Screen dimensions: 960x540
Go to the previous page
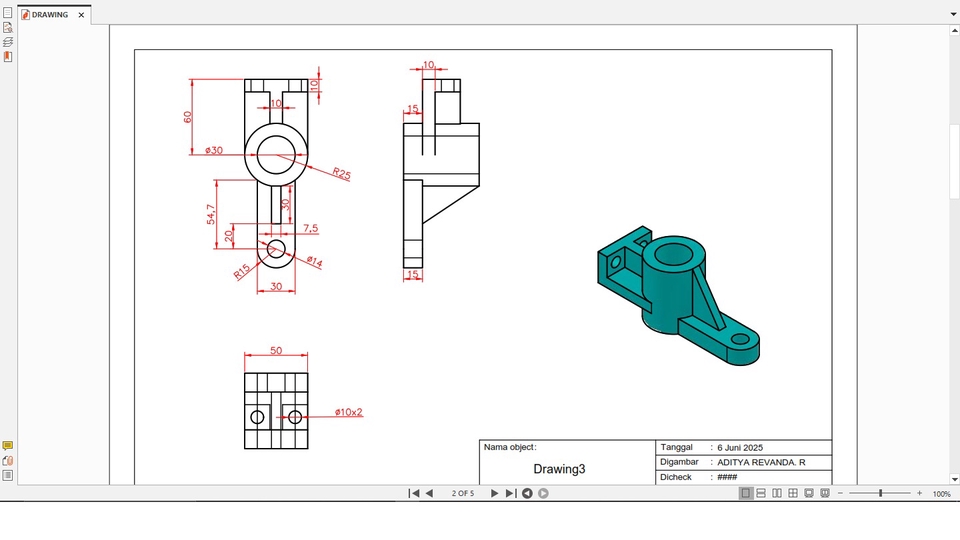pos(430,493)
